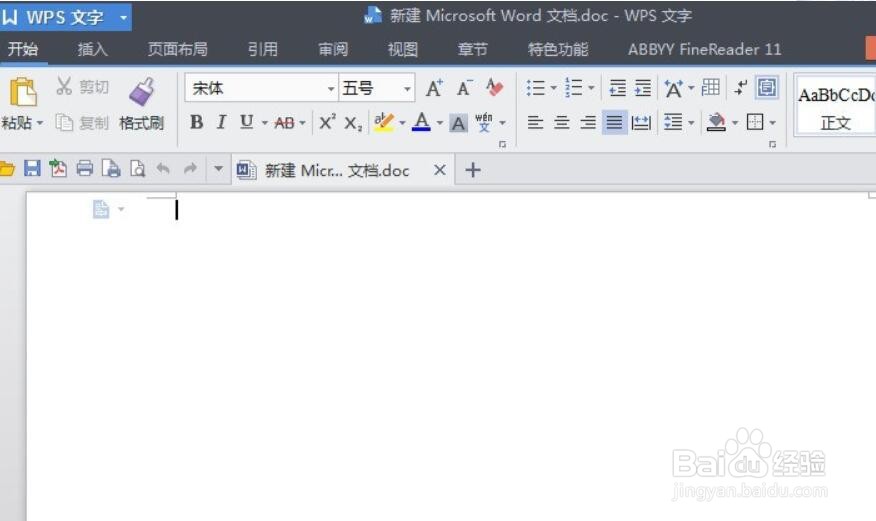
Task: Open paragraph dialog launcher at group corner
Action: point(773,145)
